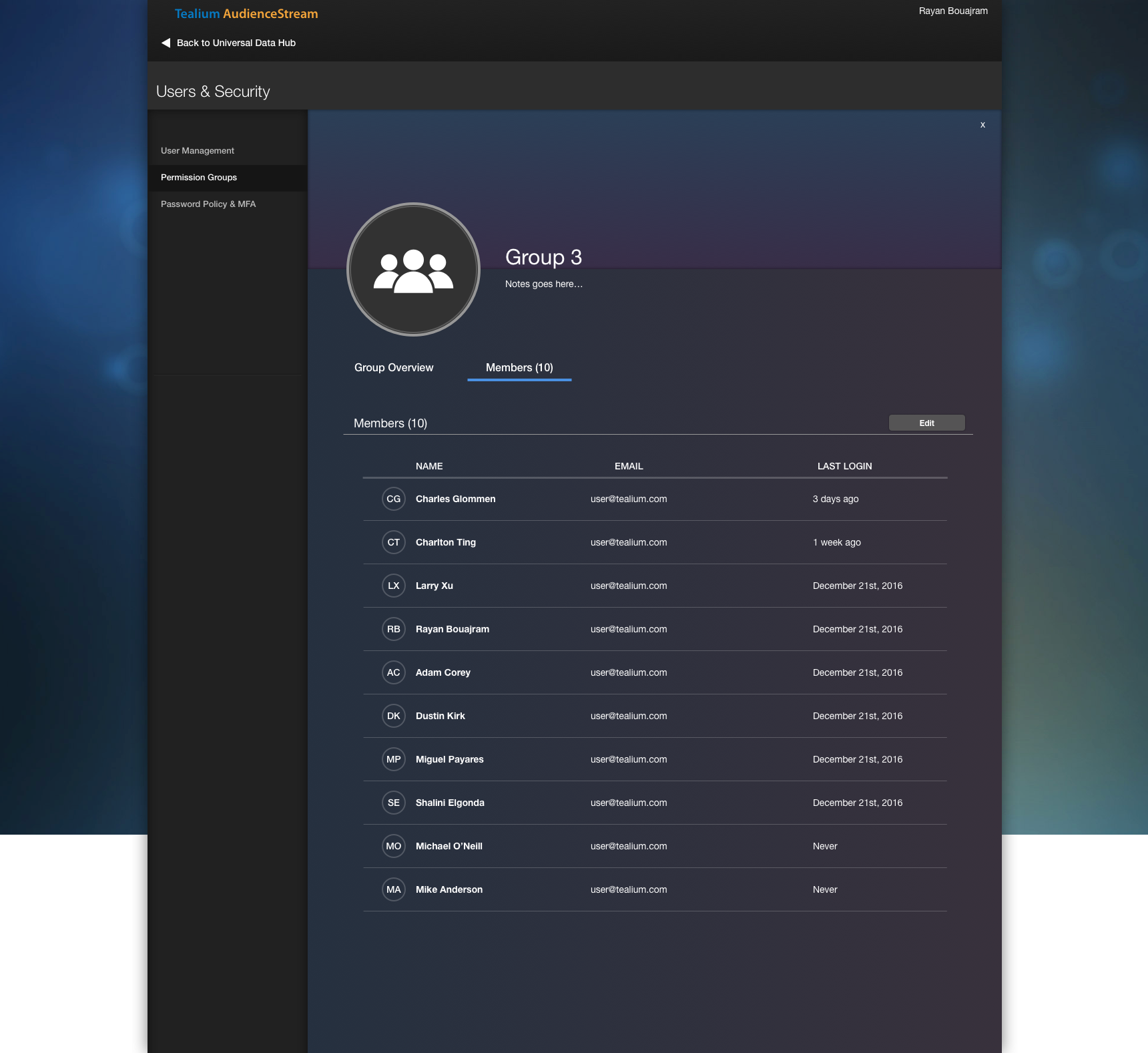1148x1053 pixels.
Task: Sort members by the NAME column
Action: coord(429,466)
